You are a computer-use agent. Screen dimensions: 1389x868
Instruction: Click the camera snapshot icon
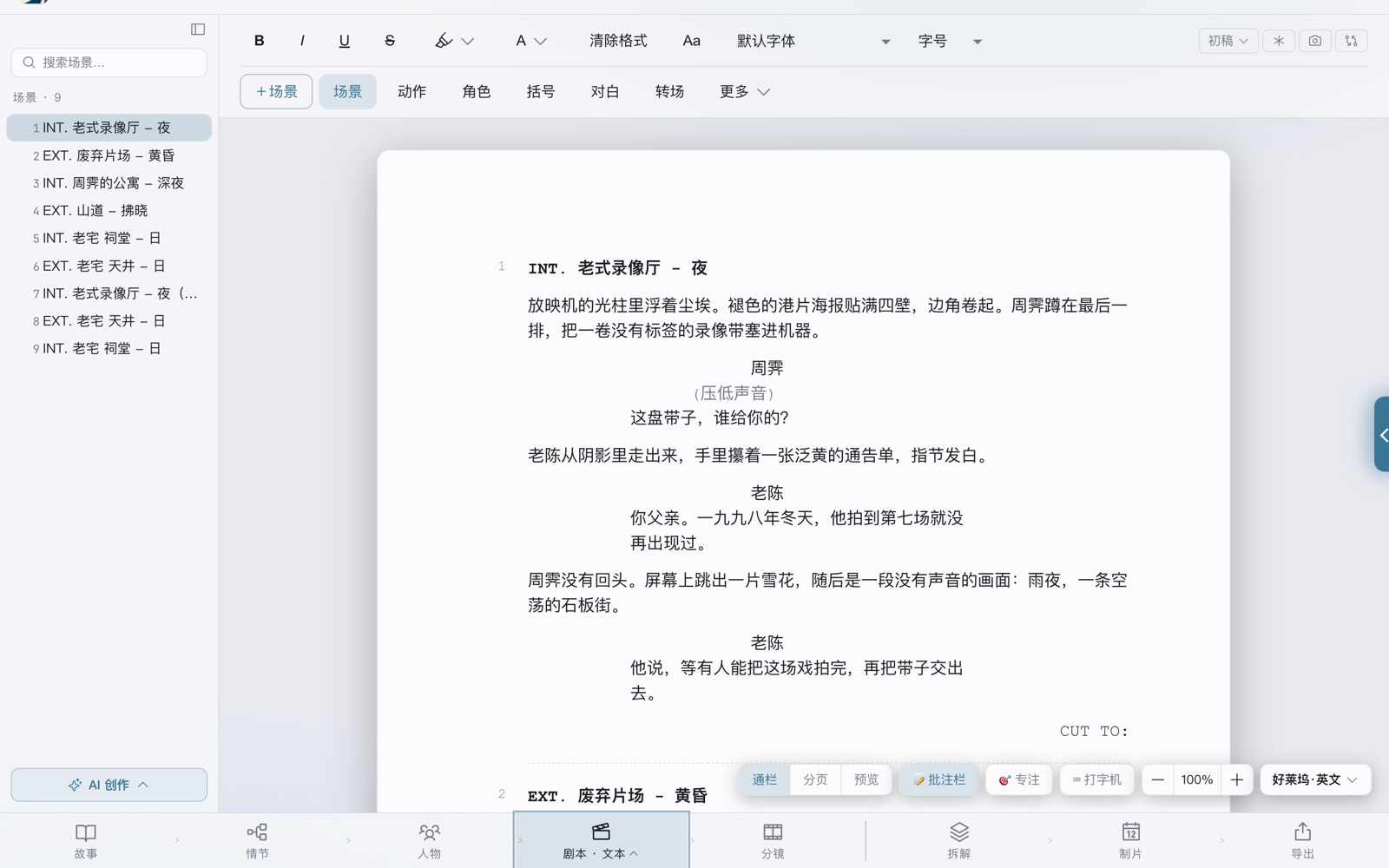click(1315, 41)
